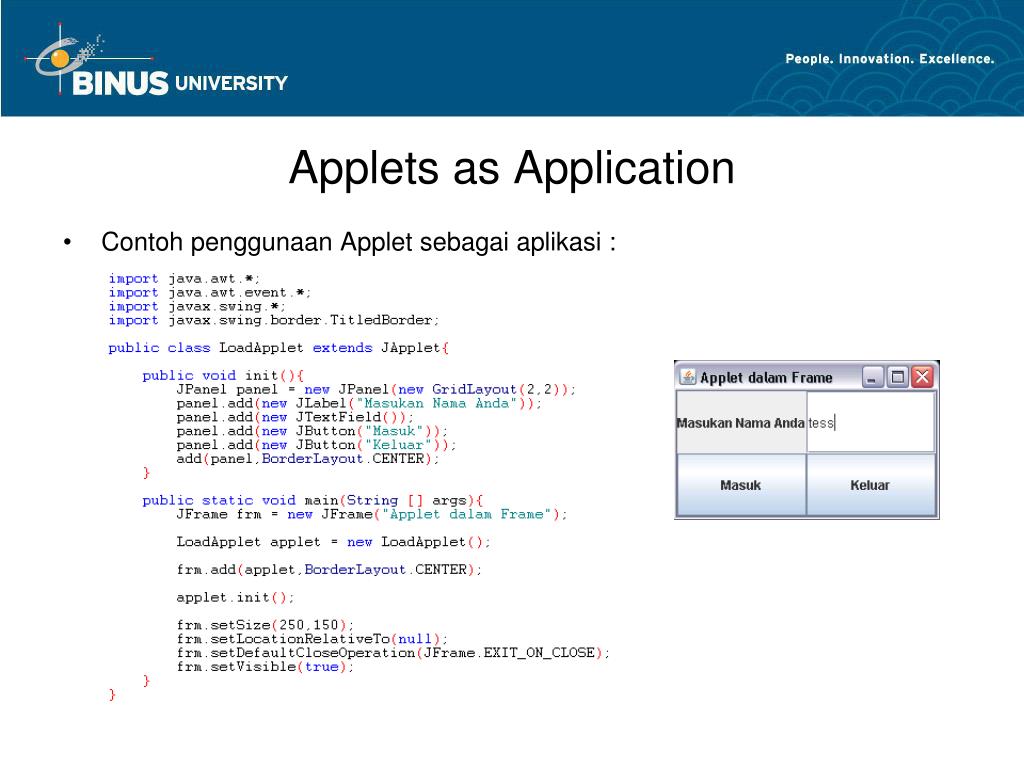Click the People. Innovation. Excellence. tagline

pyautogui.click(x=889, y=59)
